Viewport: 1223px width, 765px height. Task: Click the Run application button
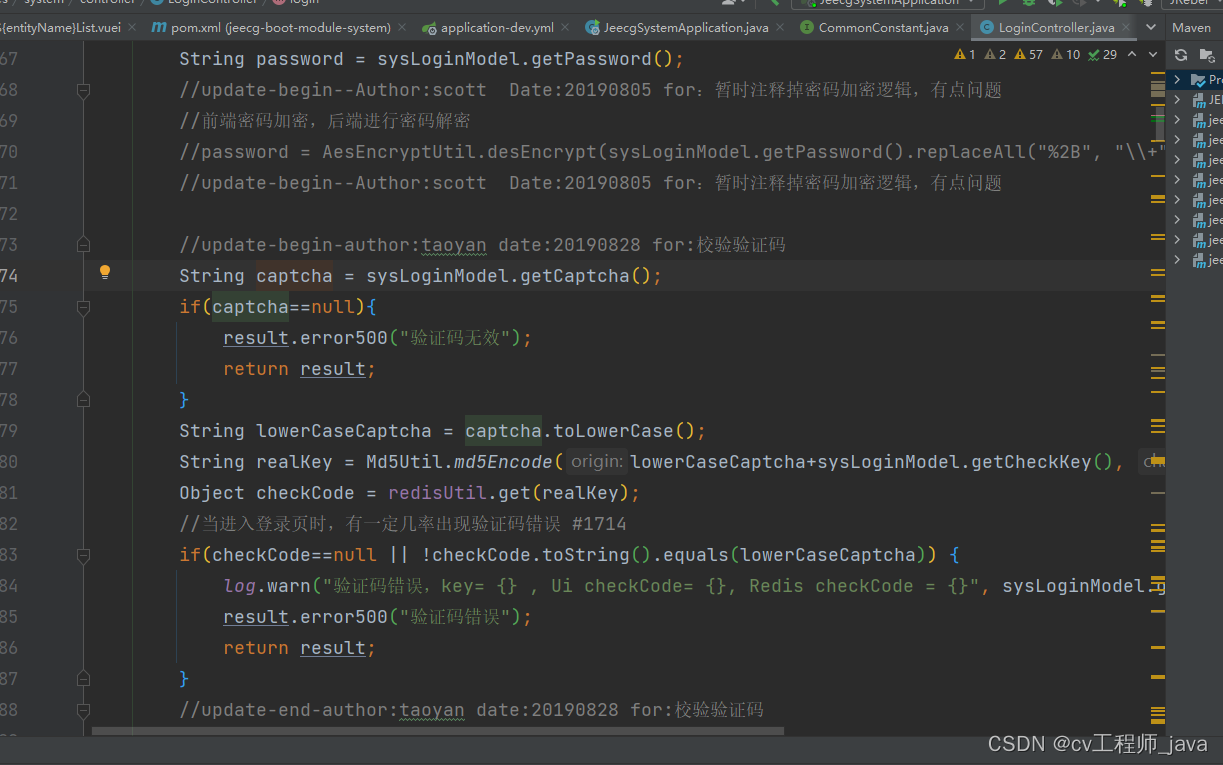click(1003, 4)
